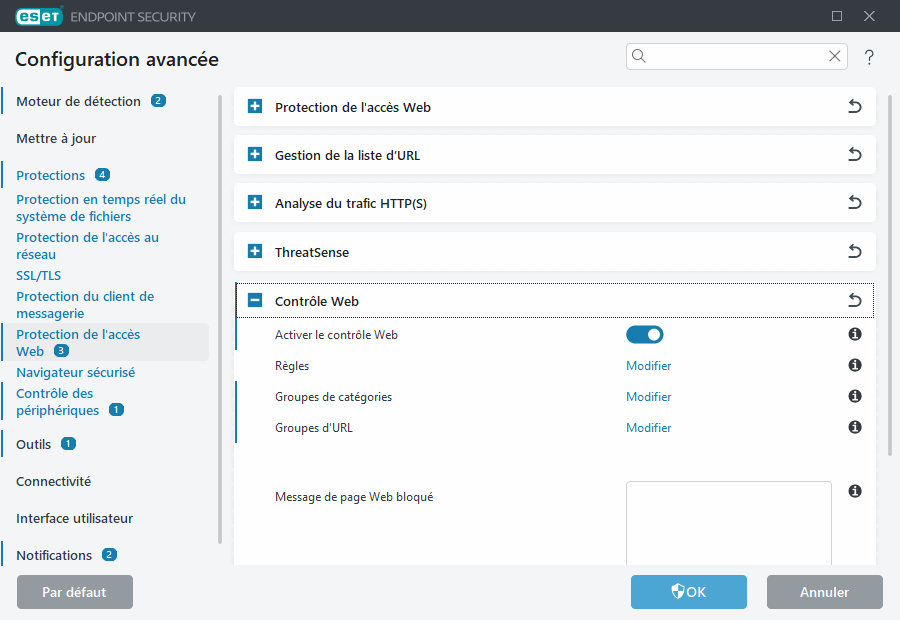900x620 pixels.
Task: Confirm settings with the OK button
Action: [688, 592]
